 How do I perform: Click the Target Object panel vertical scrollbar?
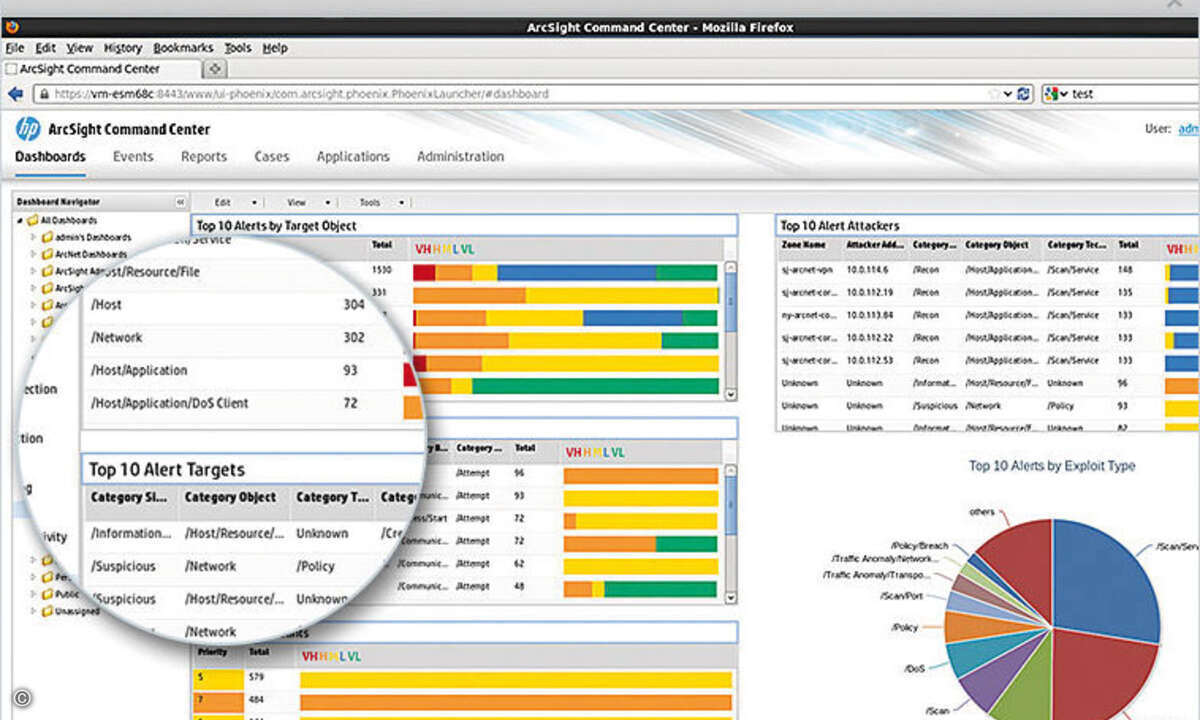pos(731,330)
